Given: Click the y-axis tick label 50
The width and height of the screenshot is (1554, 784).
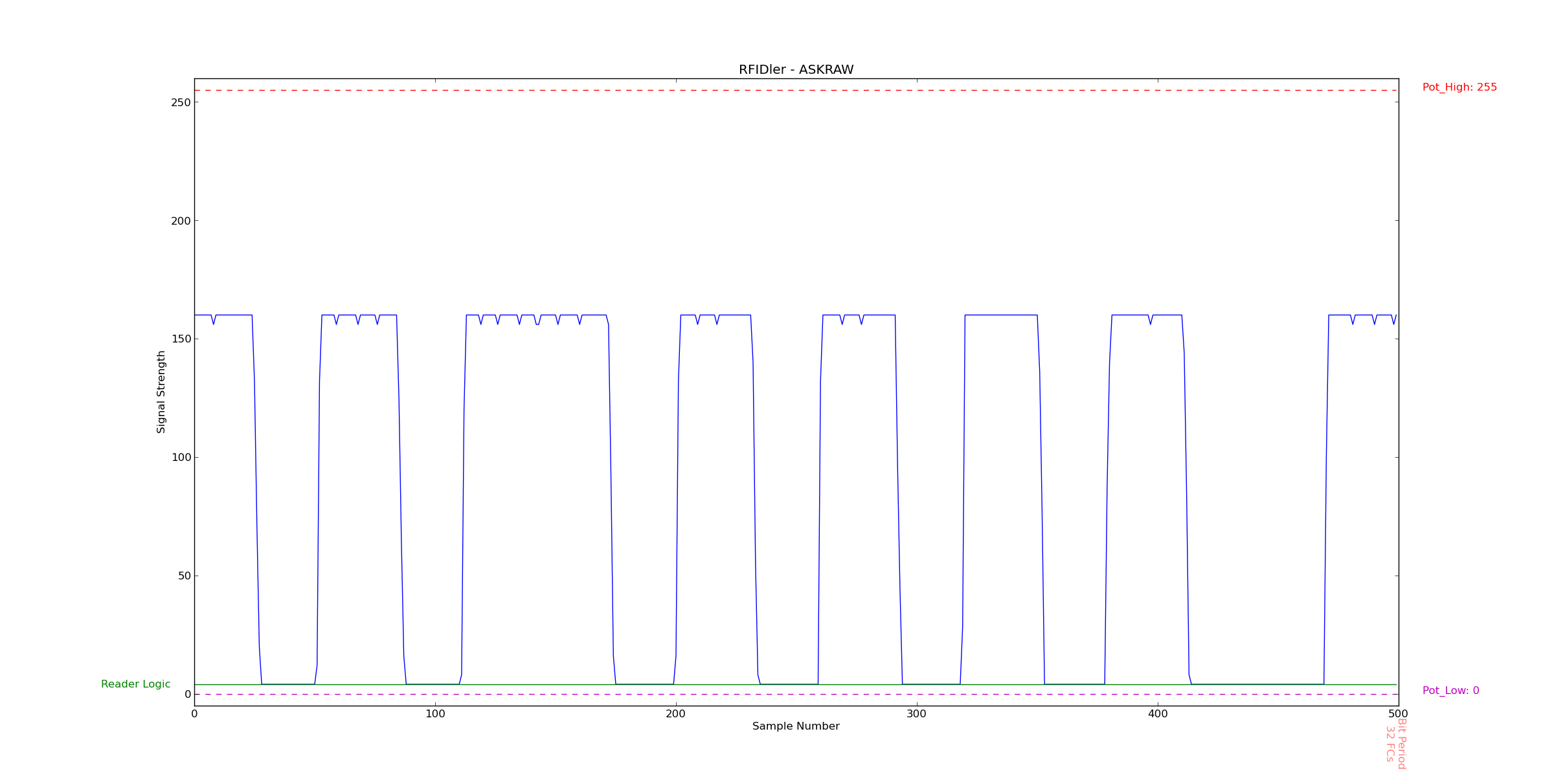Looking at the screenshot, I should (x=183, y=576).
